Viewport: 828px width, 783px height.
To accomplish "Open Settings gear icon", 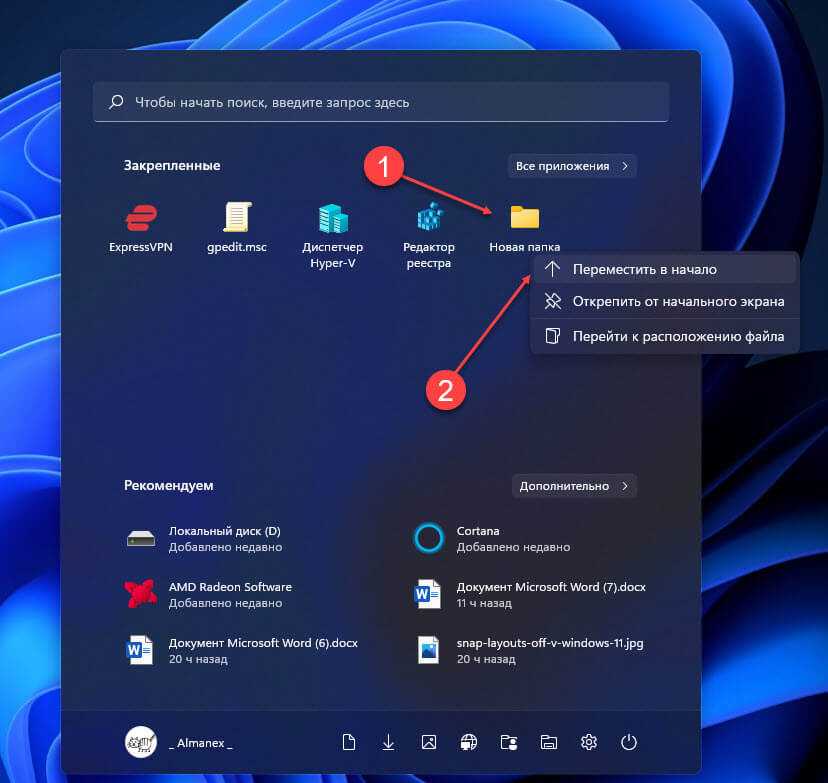I will click(589, 742).
